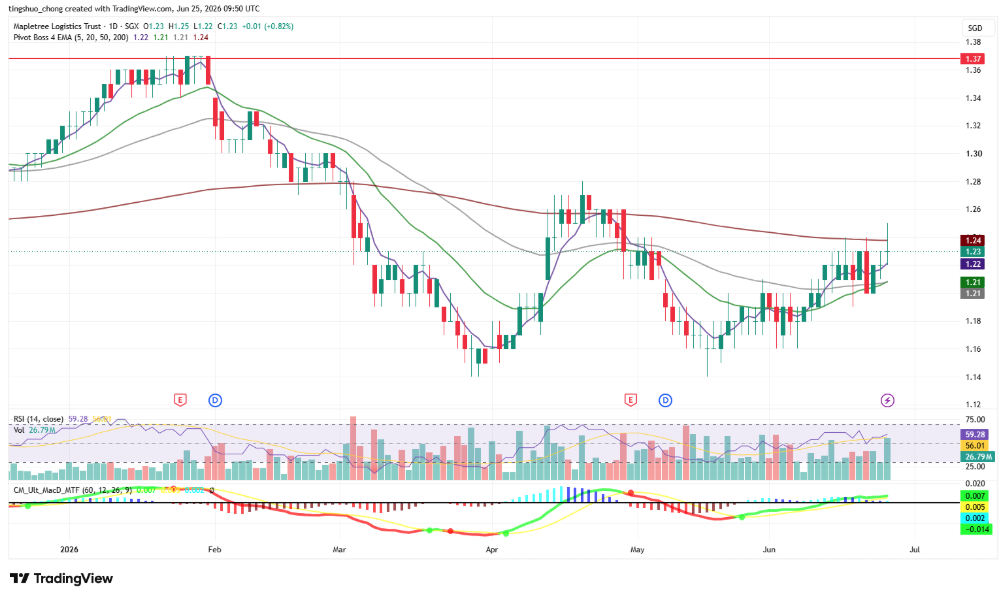Click the teal 1.23 last price label
1003x594 pixels.
tap(973, 252)
